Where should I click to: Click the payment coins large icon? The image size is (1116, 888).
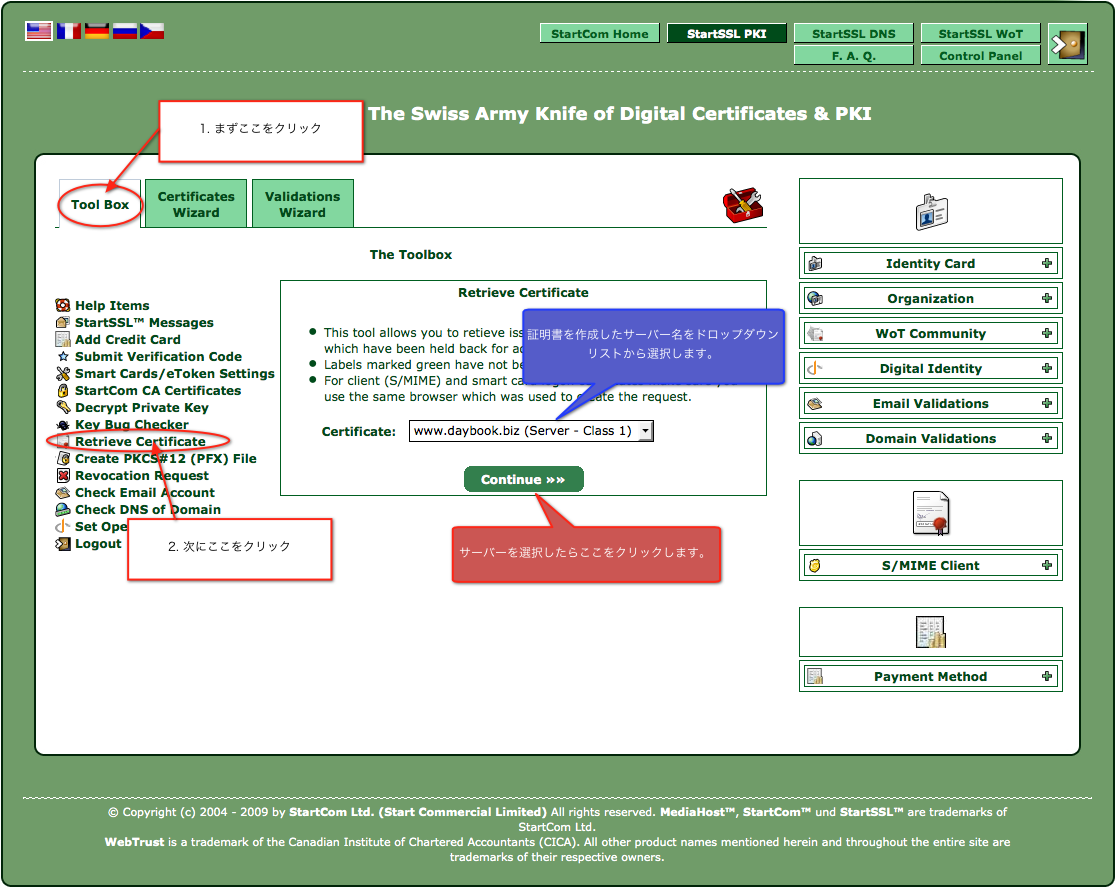click(x=931, y=632)
